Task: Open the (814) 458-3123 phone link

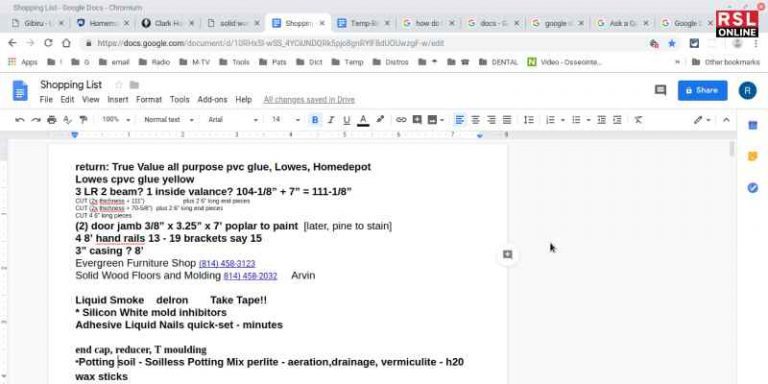Action: click(x=227, y=264)
